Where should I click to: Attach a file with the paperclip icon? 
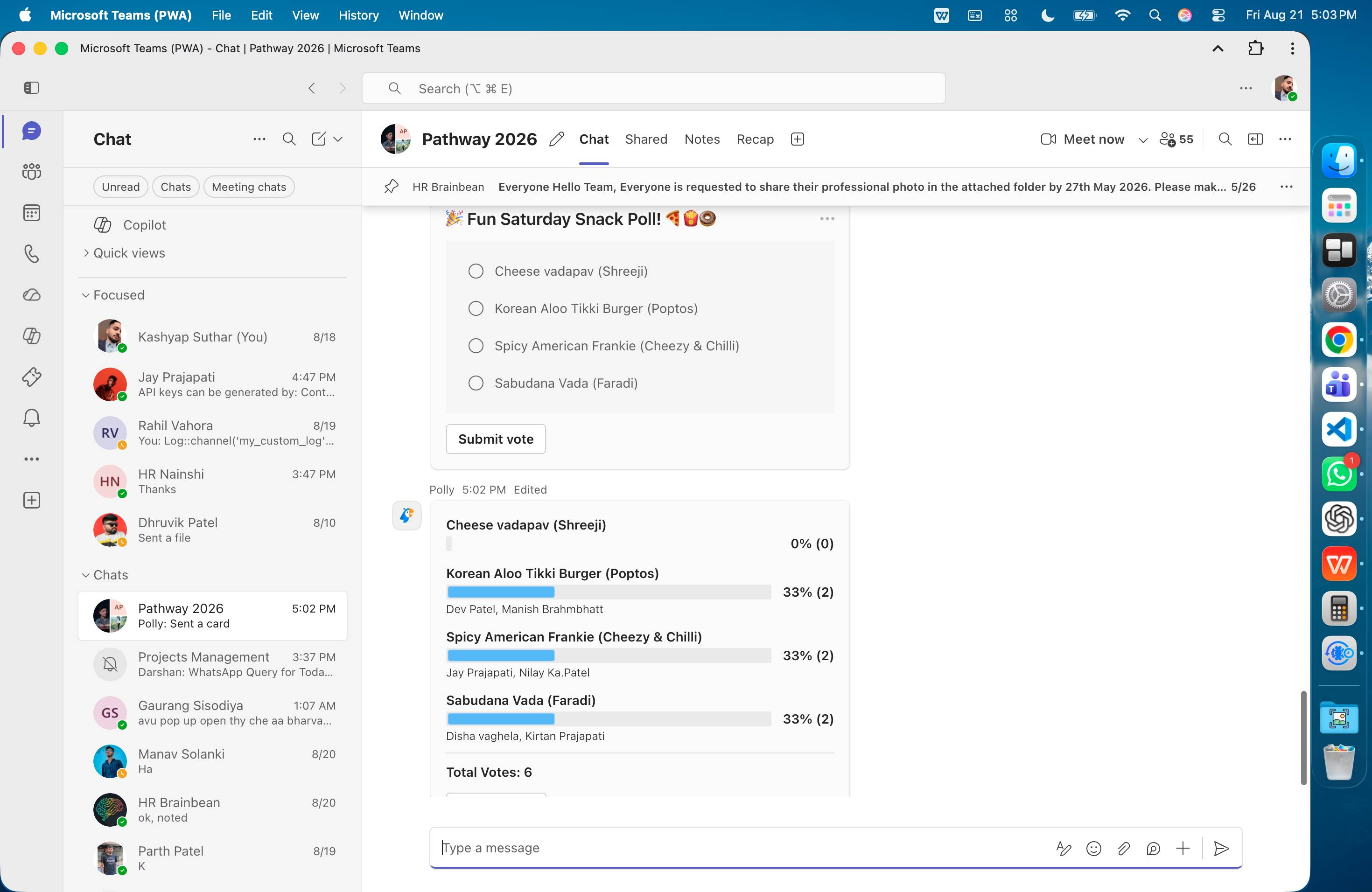[1124, 848]
